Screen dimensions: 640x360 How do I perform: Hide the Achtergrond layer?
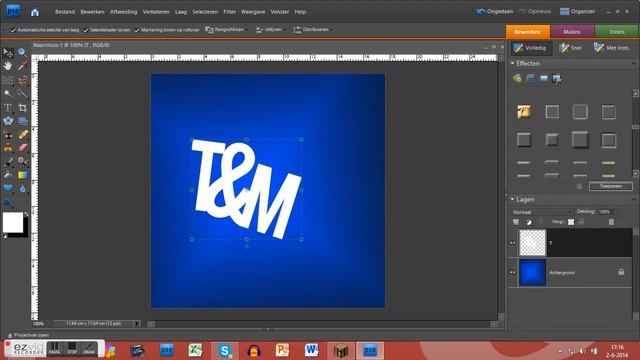tap(512, 272)
